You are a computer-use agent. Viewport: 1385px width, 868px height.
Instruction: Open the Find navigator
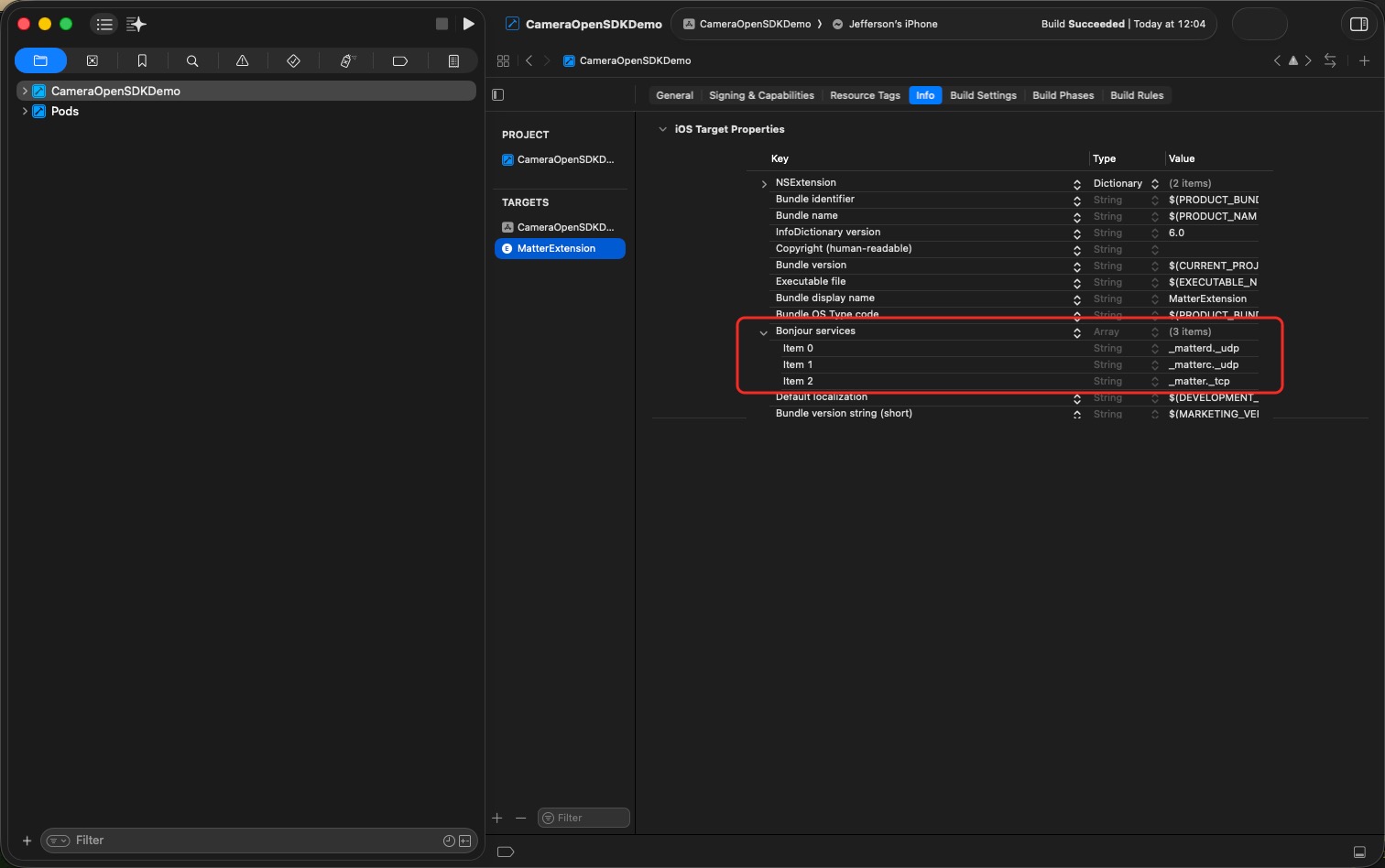[192, 60]
